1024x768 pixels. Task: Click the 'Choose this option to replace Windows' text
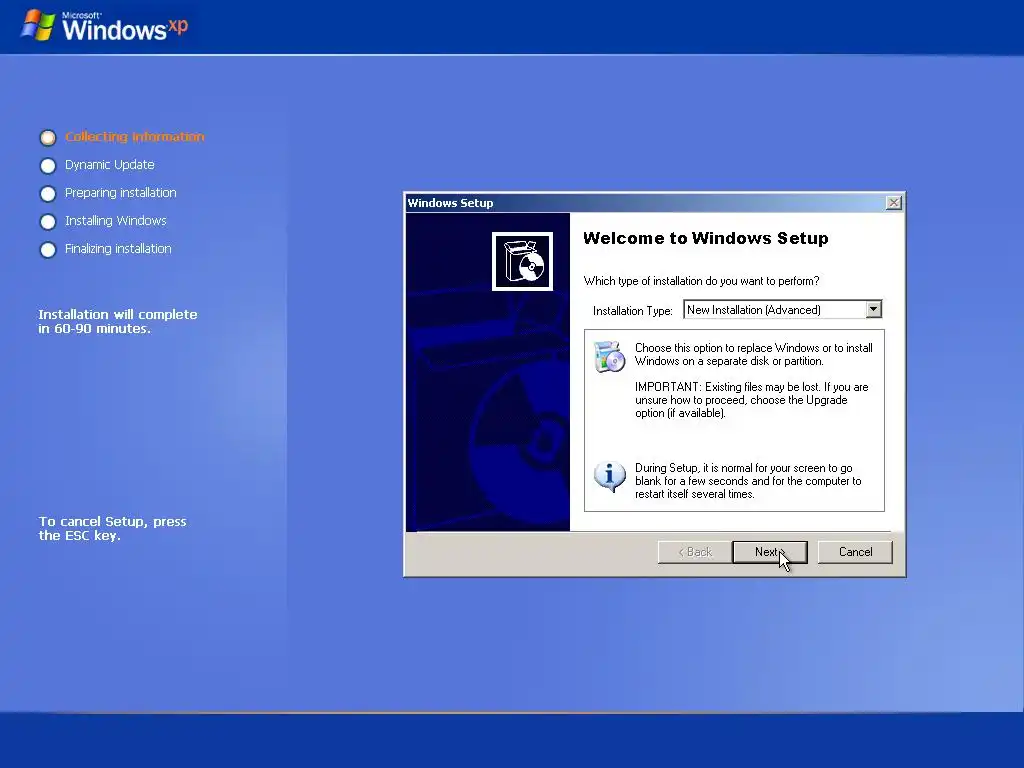[x=754, y=355]
